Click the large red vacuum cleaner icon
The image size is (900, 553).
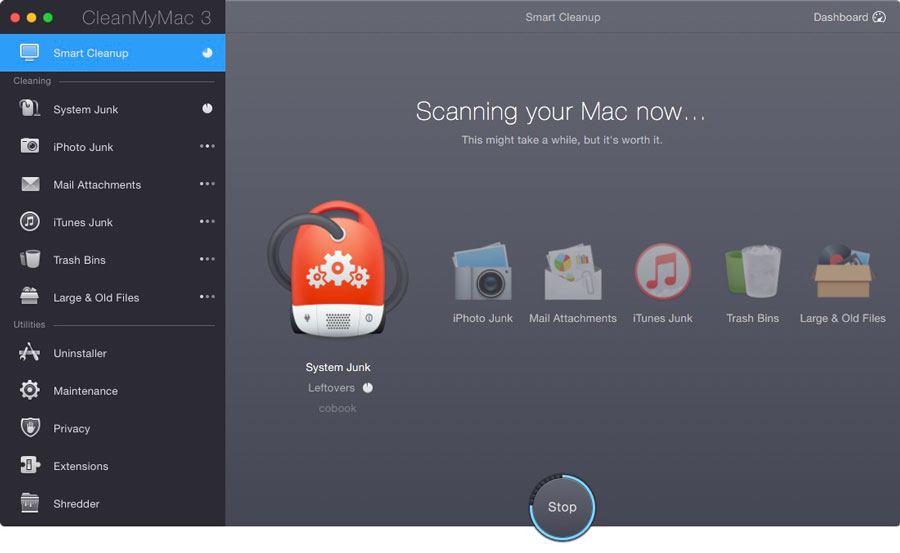coord(338,269)
